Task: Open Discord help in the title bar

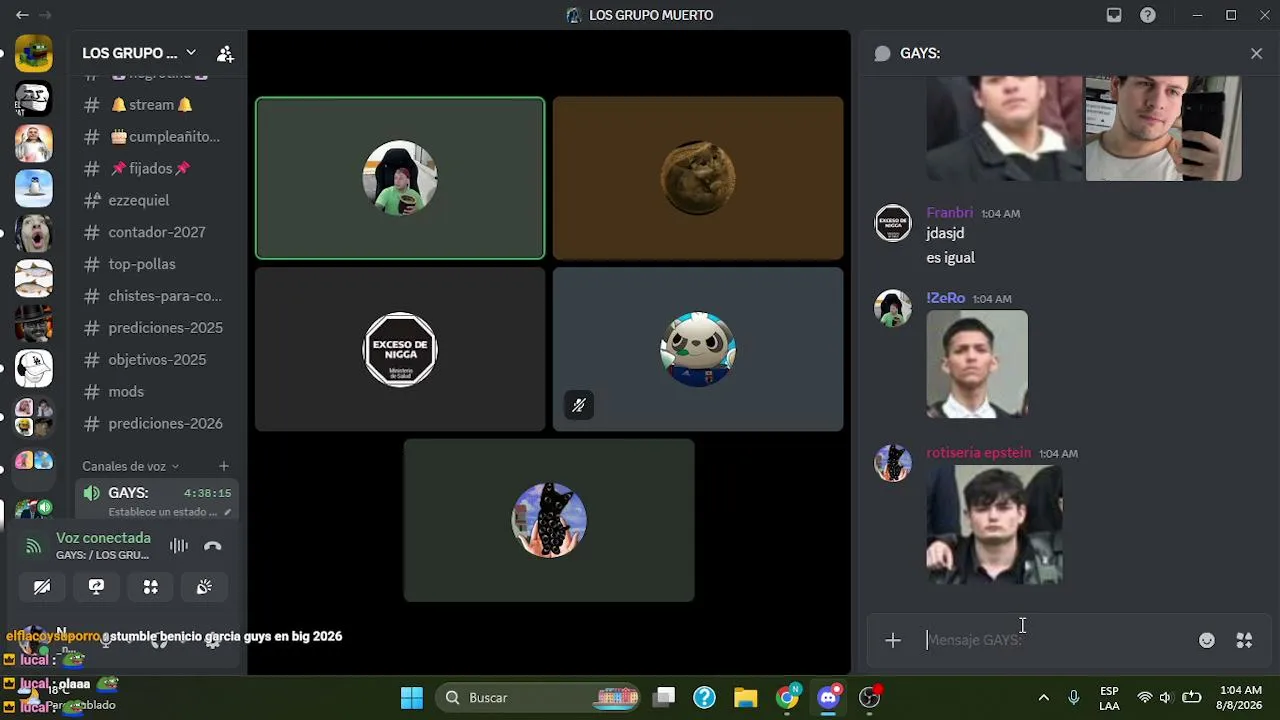Action: pyautogui.click(x=1148, y=15)
